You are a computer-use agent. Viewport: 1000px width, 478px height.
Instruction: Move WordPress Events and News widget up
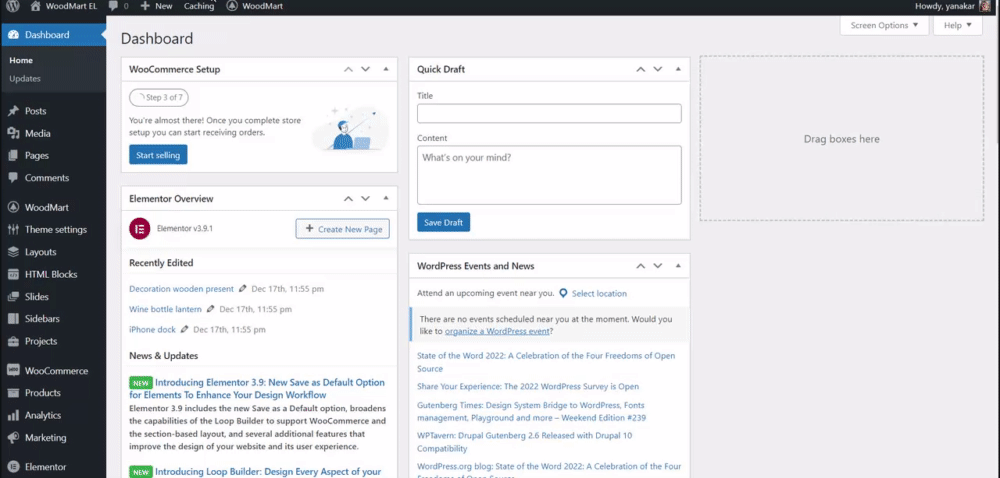pos(640,266)
